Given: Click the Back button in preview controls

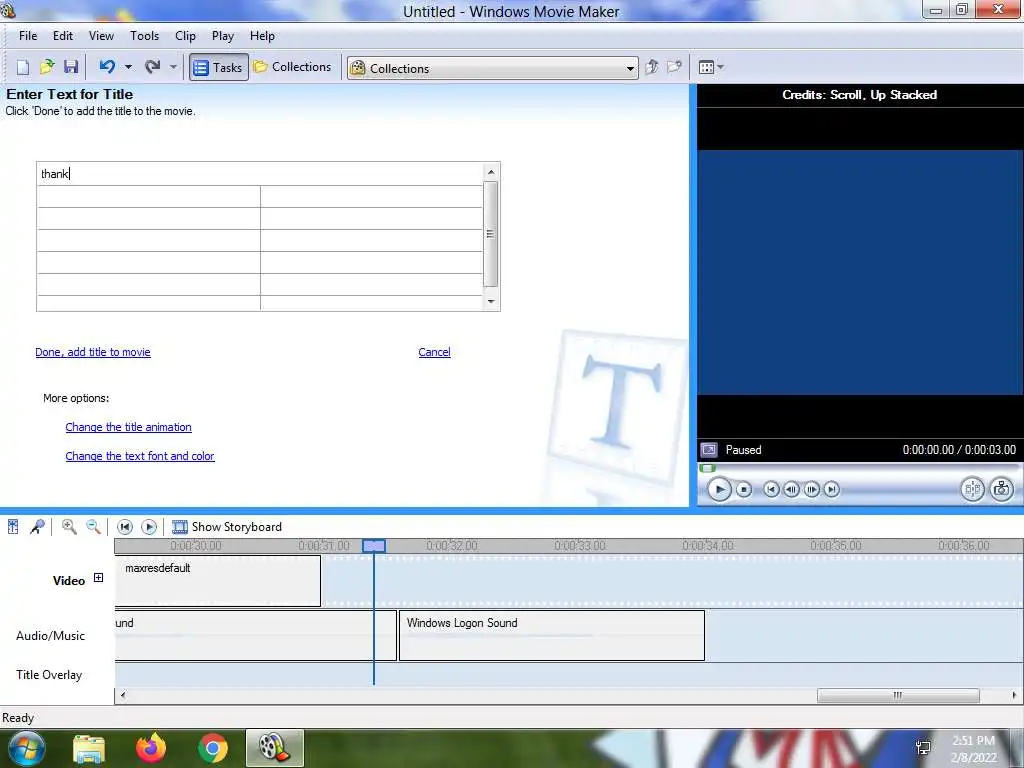Looking at the screenshot, I should [771, 489].
